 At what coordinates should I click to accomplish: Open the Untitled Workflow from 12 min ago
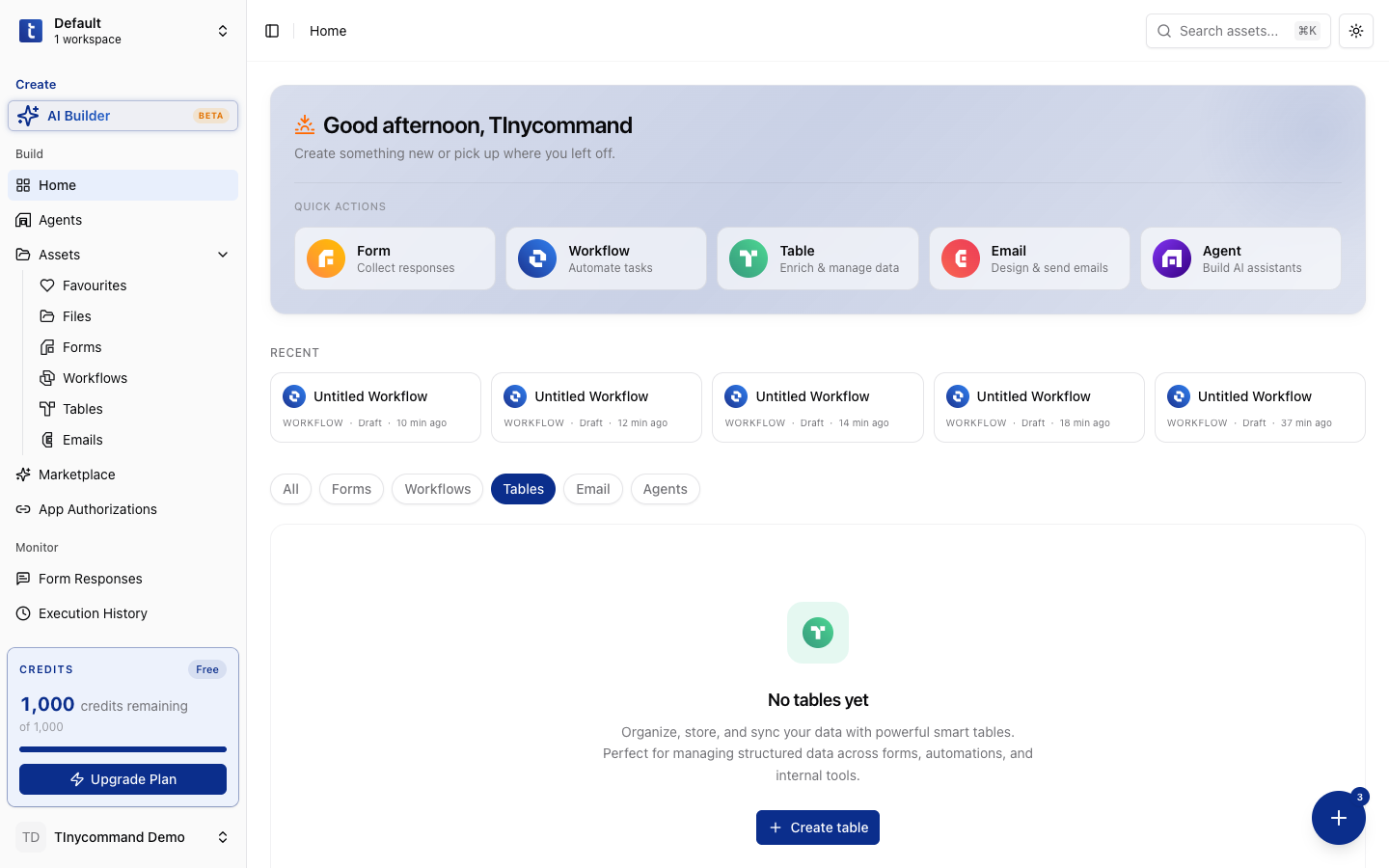[x=596, y=408]
